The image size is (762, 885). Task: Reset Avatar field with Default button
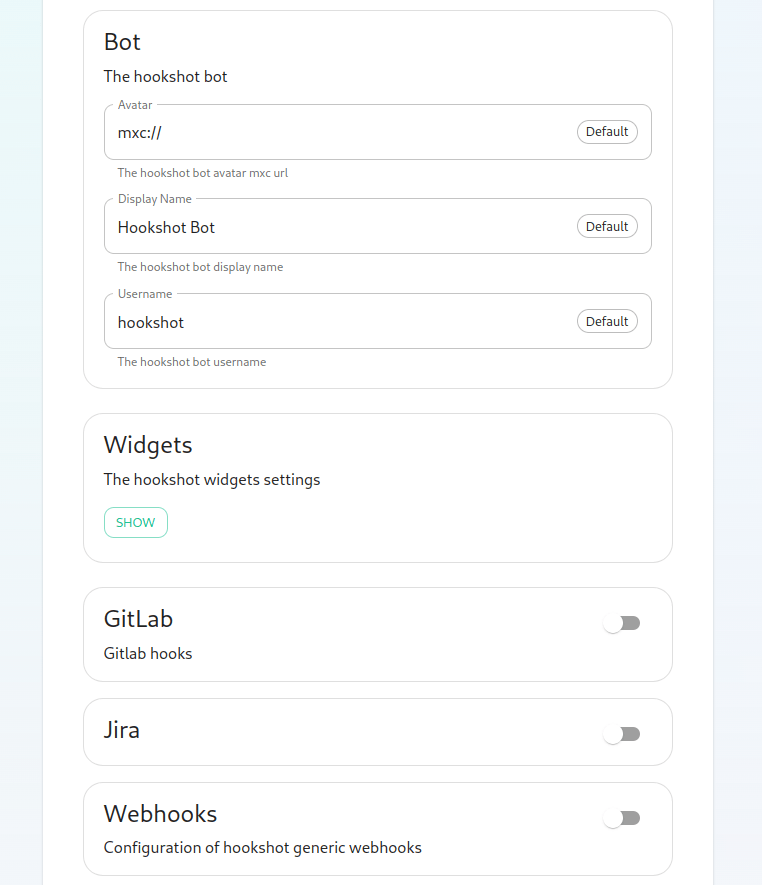pyautogui.click(x=607, y=132)
